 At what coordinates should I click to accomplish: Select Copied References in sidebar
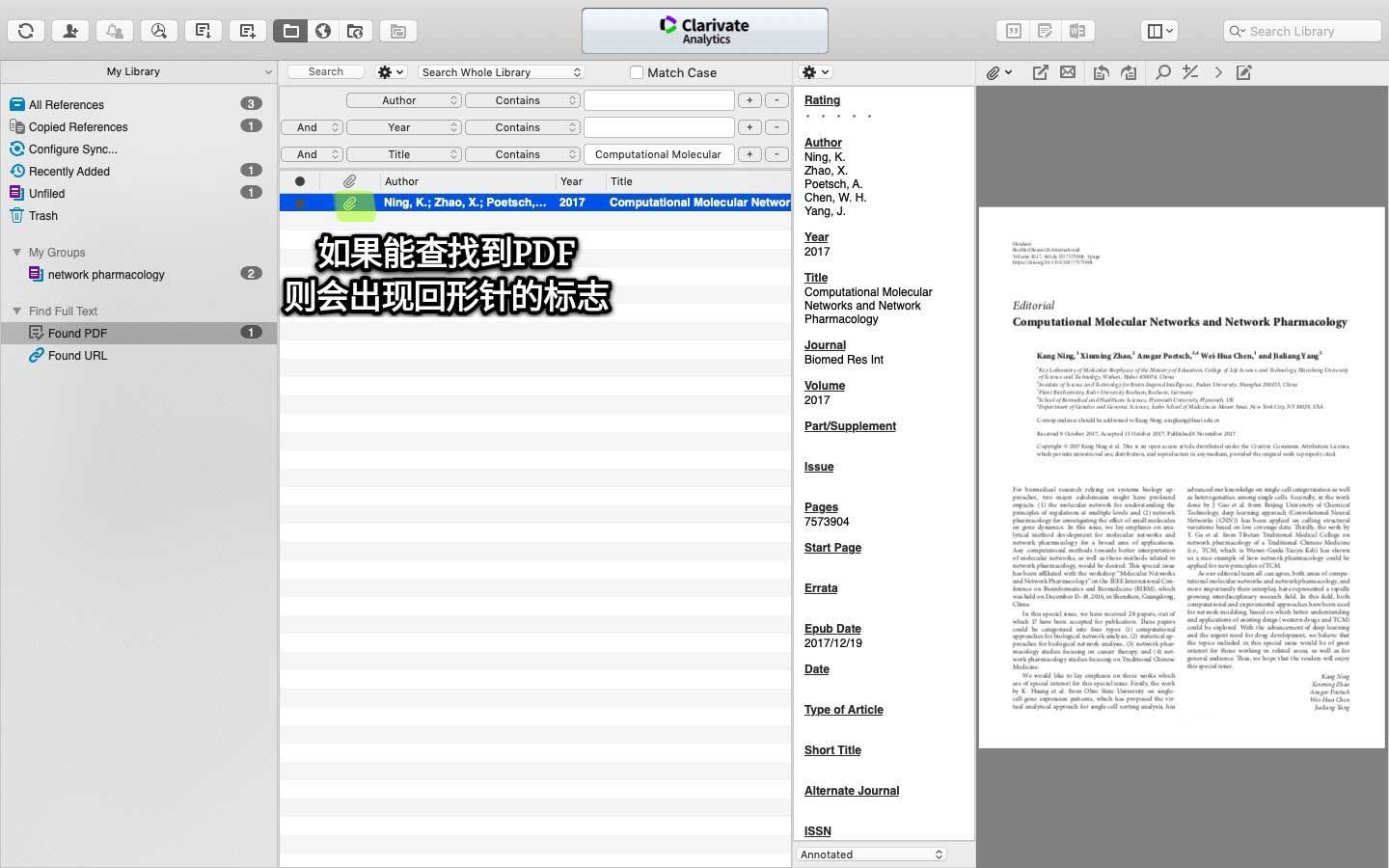(x=139, y=126)
